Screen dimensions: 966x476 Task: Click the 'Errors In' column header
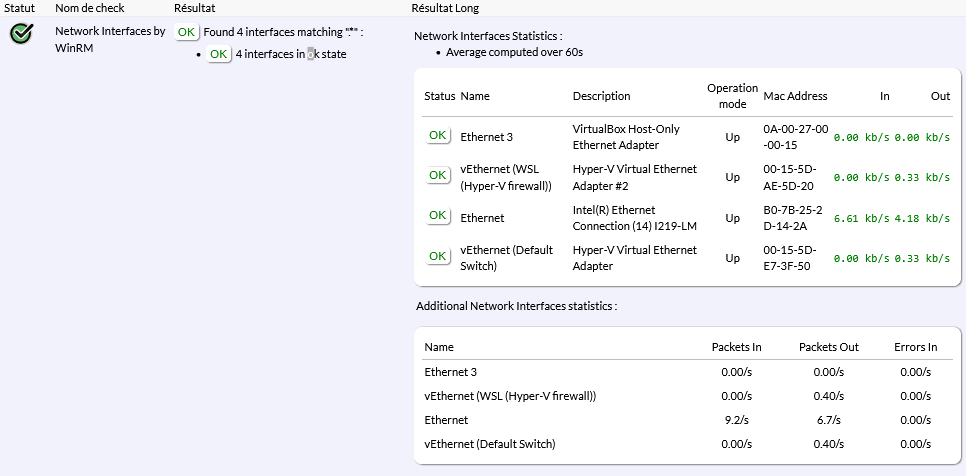915,347
